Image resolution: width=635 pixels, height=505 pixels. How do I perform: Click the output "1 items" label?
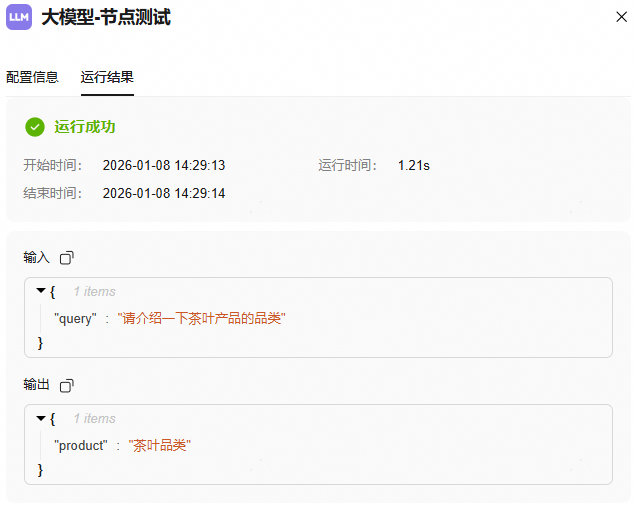point(95,418)
